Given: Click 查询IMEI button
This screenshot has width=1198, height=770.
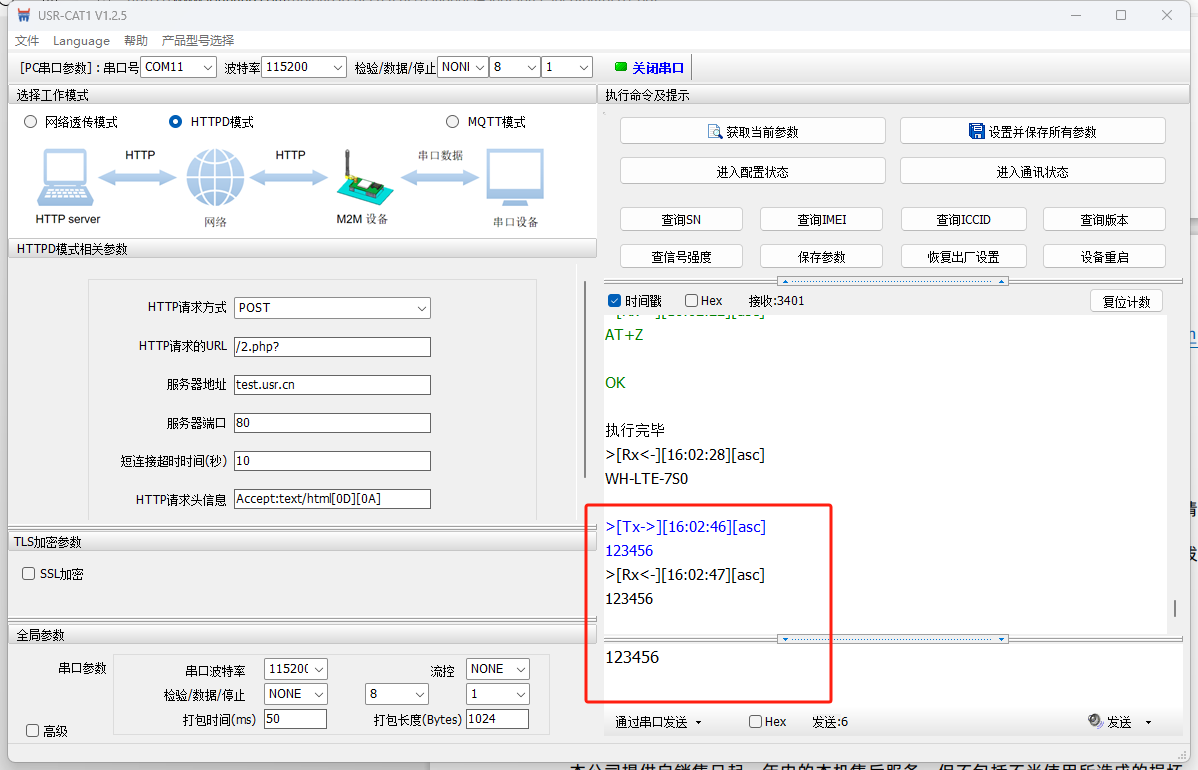Looking at the screenshot, I should (821, 219).
